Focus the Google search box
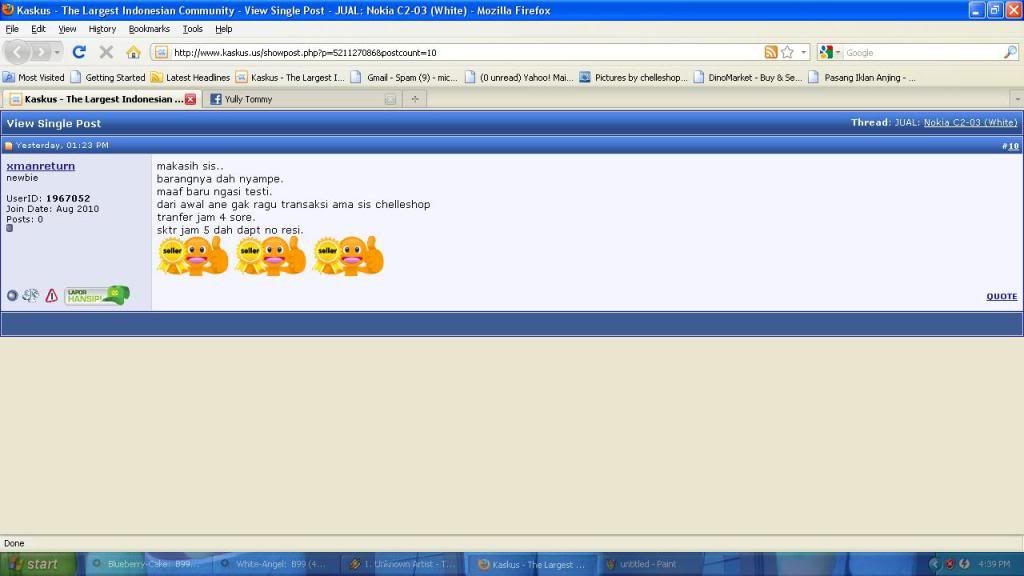1024x576 pixels. [922, 52]
